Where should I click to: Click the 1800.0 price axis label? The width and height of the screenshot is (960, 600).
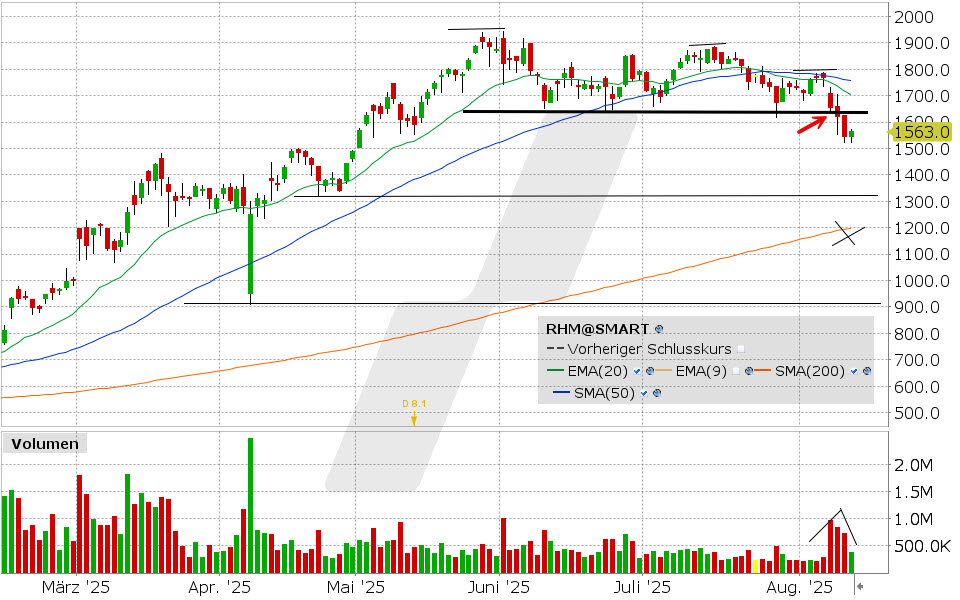tap(921, 70)
